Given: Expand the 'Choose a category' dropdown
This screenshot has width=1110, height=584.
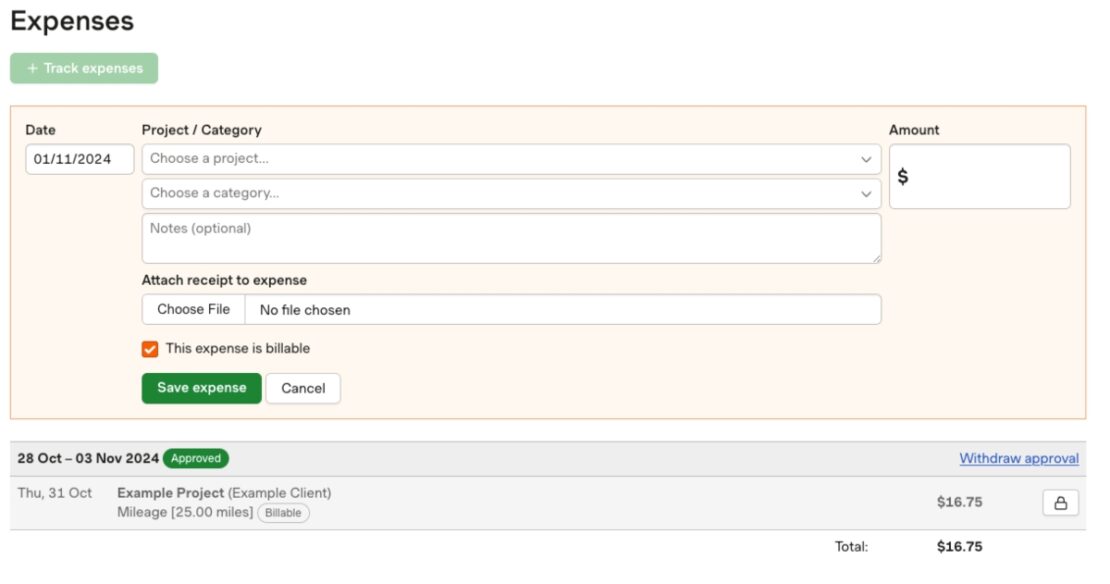Looking at the screenshot, I should point(500,193).
